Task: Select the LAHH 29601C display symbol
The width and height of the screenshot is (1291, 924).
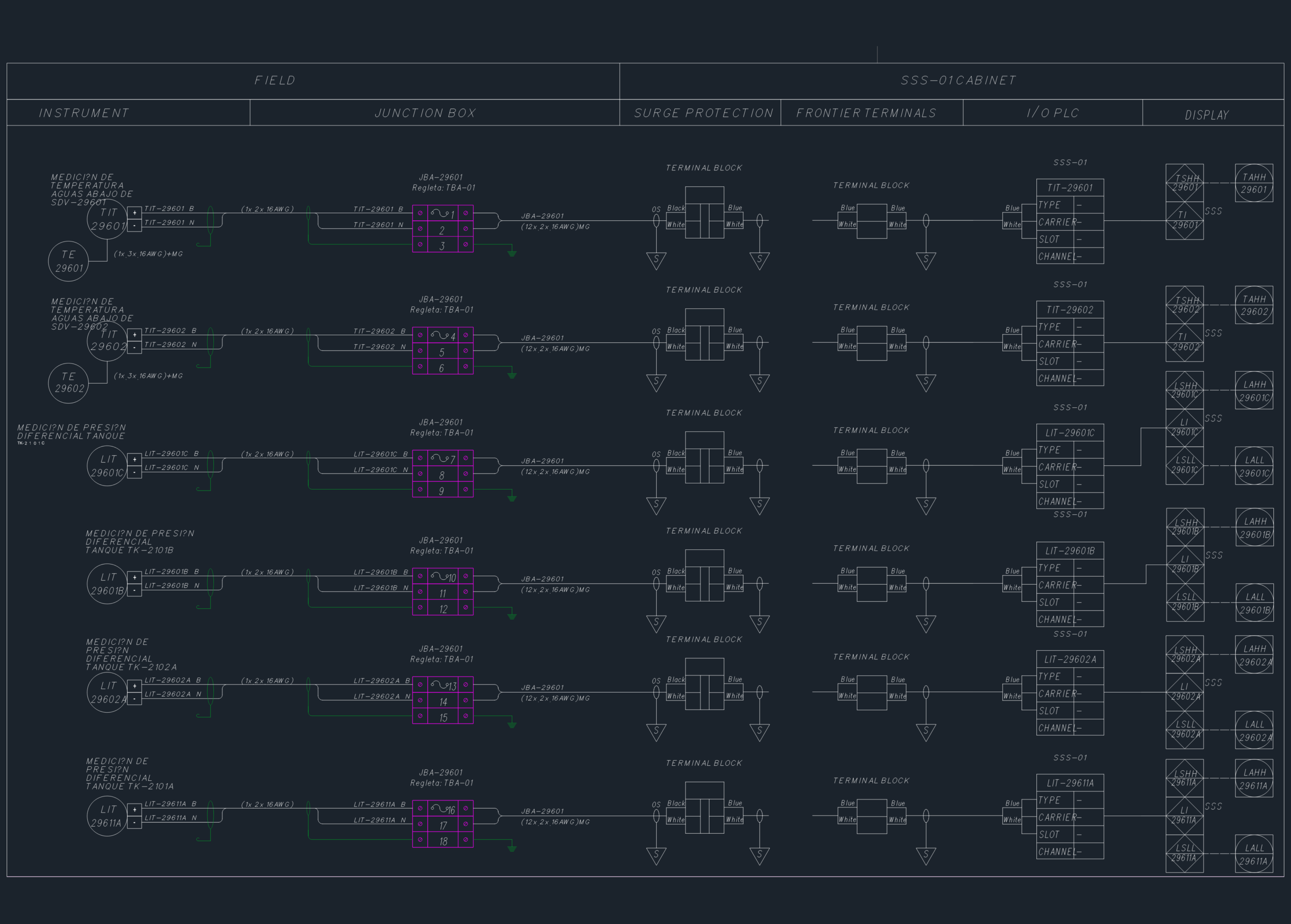Action: (1254, 390)
